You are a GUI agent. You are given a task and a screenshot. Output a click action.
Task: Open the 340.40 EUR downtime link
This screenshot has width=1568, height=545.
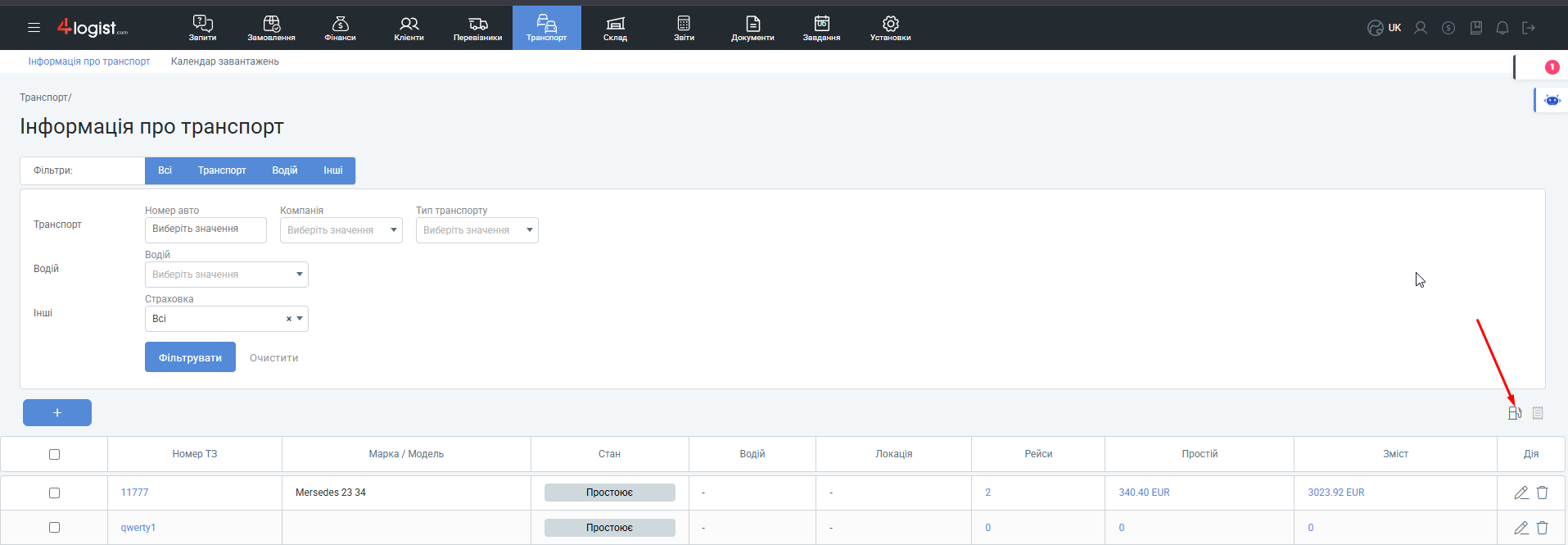tap(1144, 493)
